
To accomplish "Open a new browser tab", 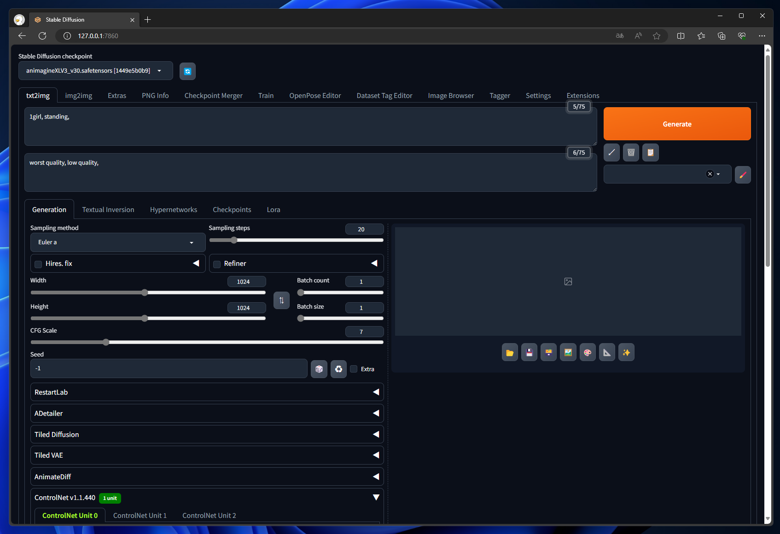I will 147,19.
